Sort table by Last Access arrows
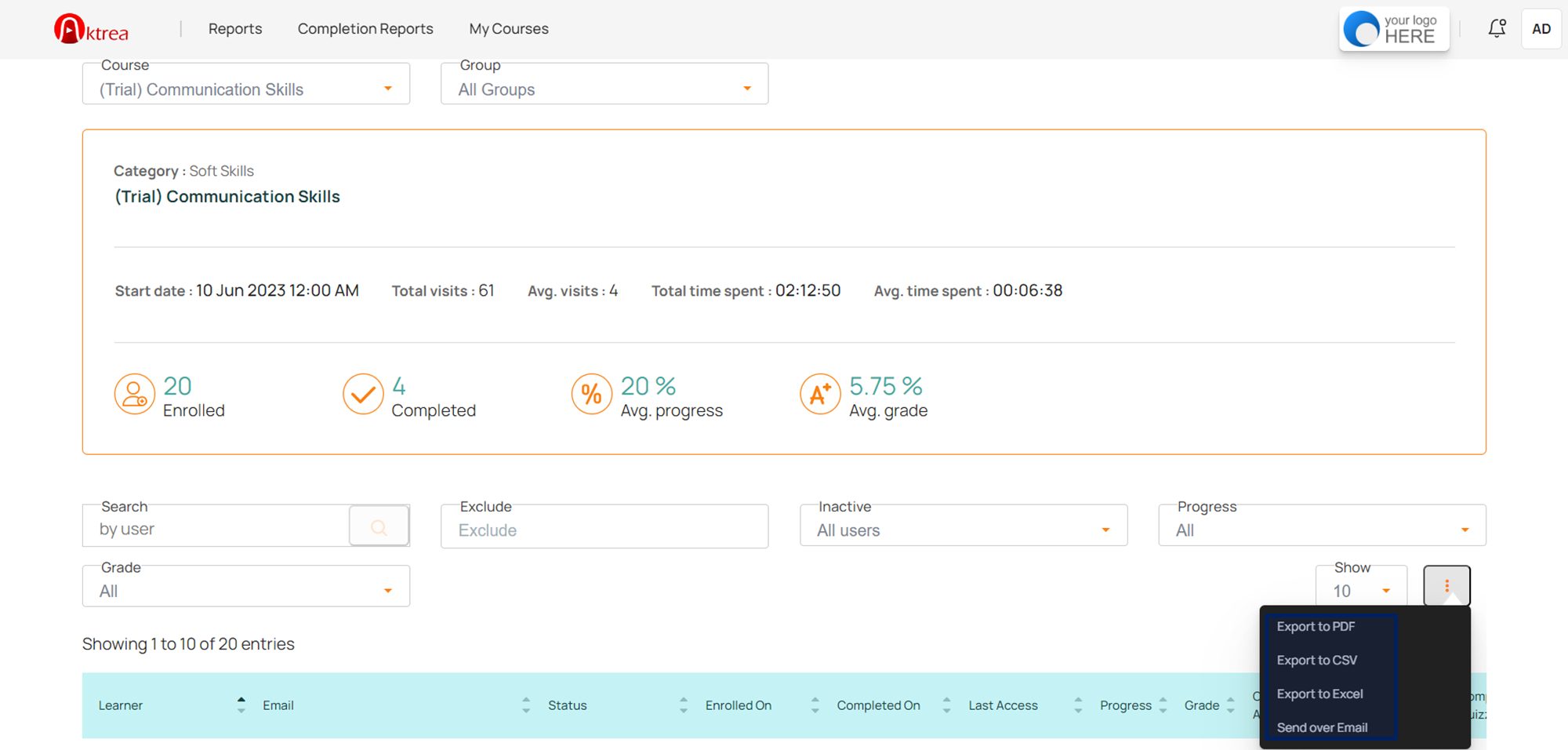 click(1078, 705)
